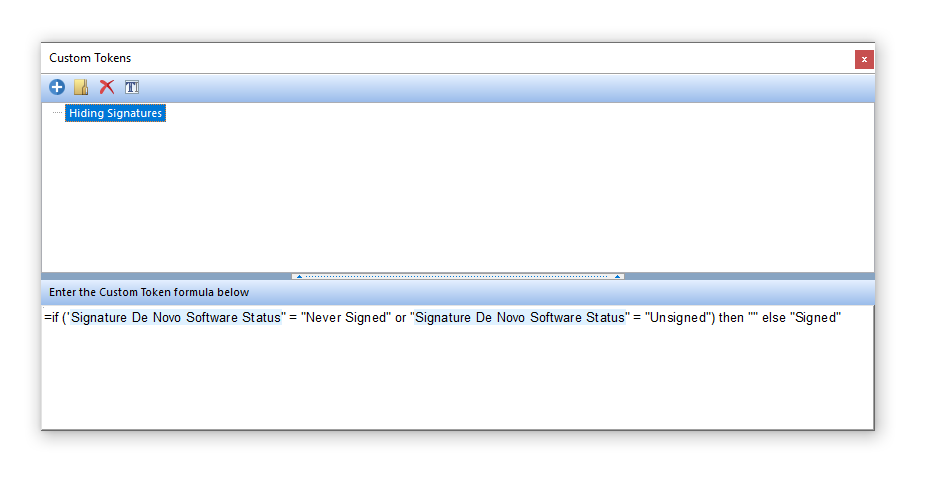Click the final "Signed" value in formula
The width and height of the screenshot is (928, 485).
816,319
